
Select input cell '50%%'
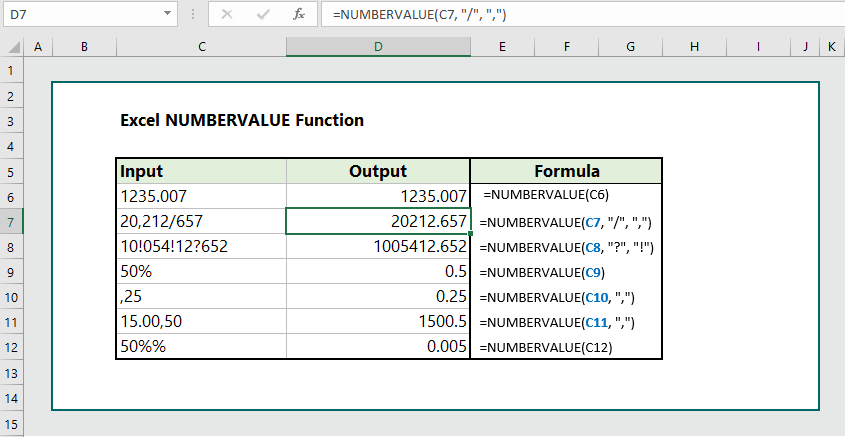202,347
